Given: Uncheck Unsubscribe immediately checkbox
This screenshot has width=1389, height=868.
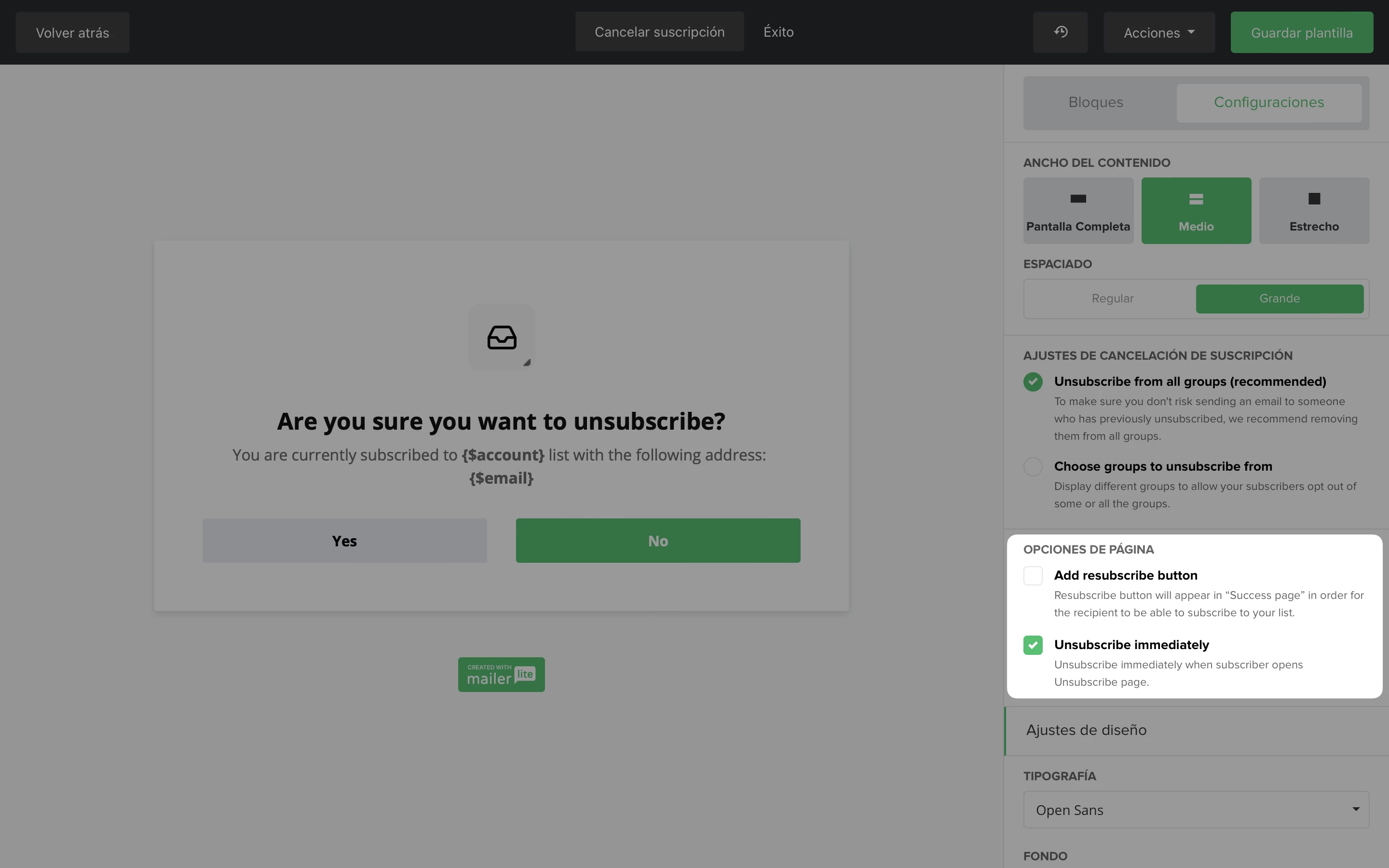Looking at the screenshot, I should coord(1033,645).
